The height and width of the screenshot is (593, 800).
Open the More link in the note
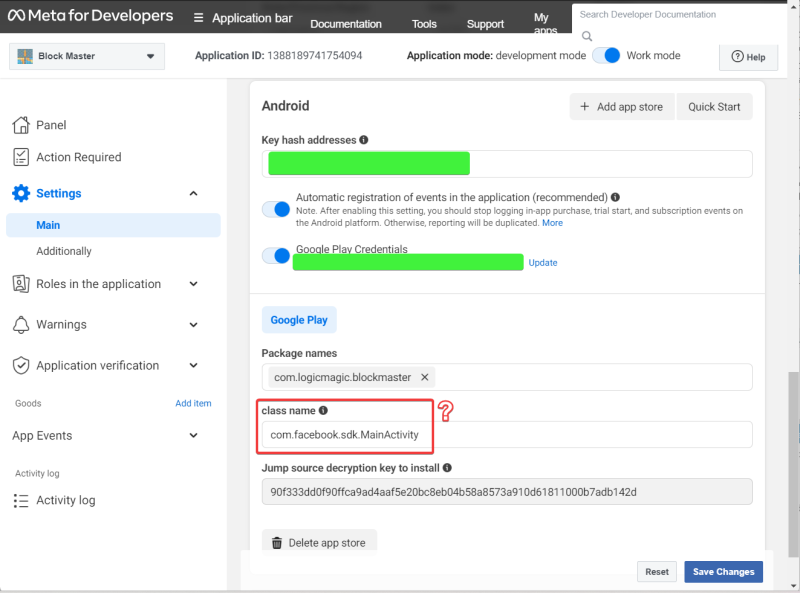(553, 223)
